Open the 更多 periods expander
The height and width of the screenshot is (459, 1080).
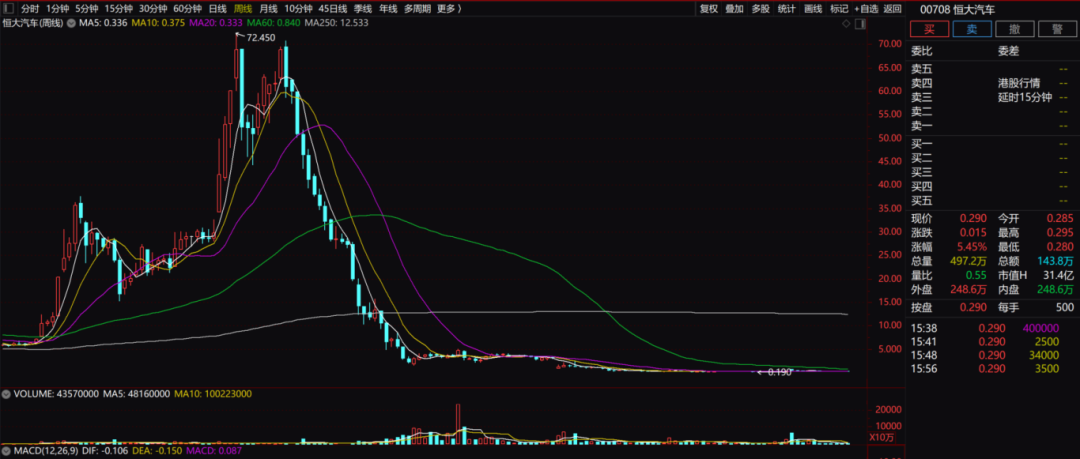(449, 9)
